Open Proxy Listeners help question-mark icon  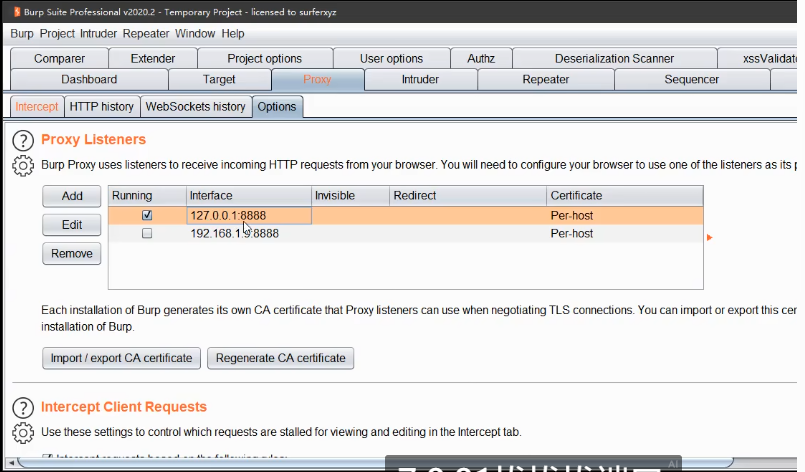pos(23,140)
